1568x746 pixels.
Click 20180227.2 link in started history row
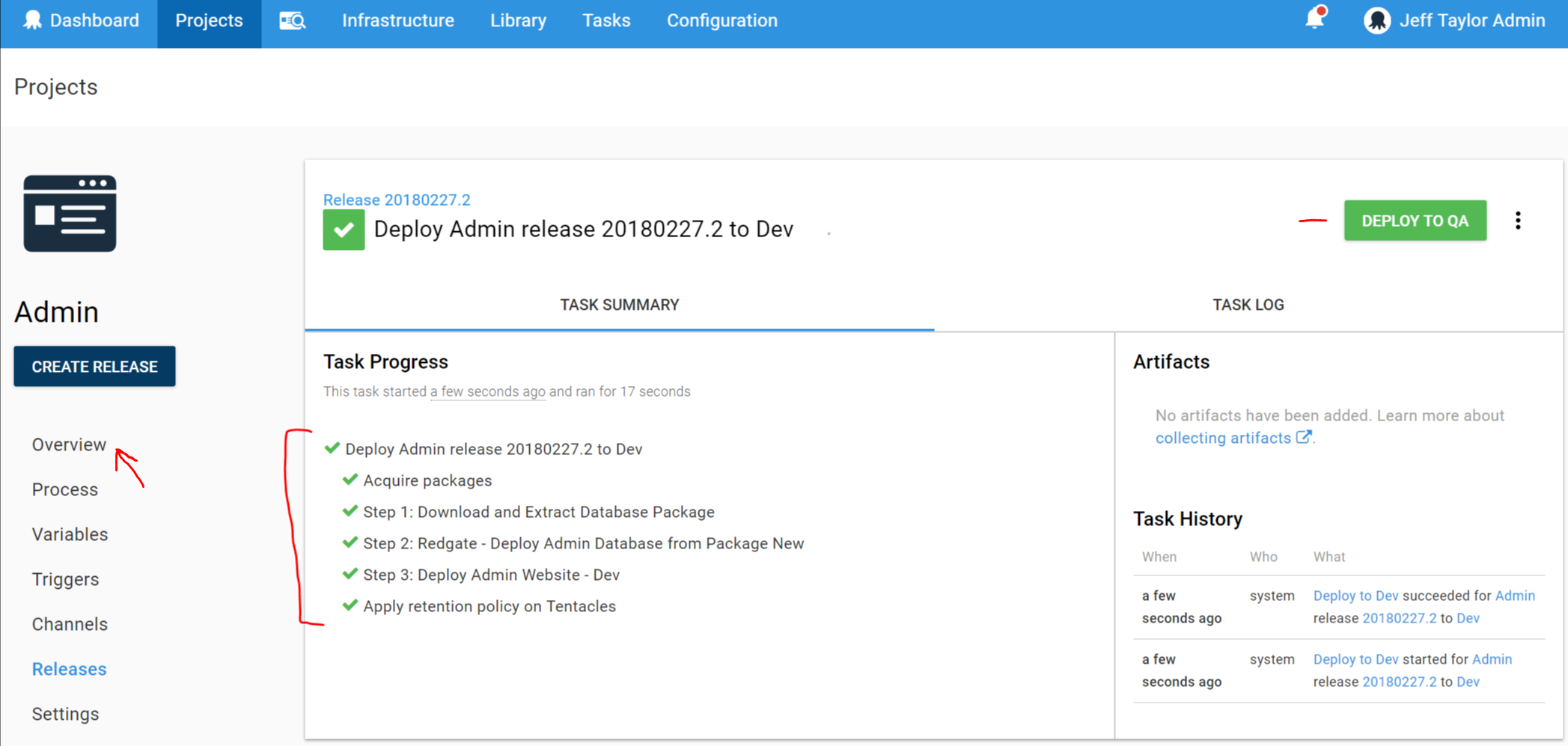(1399, 682)
